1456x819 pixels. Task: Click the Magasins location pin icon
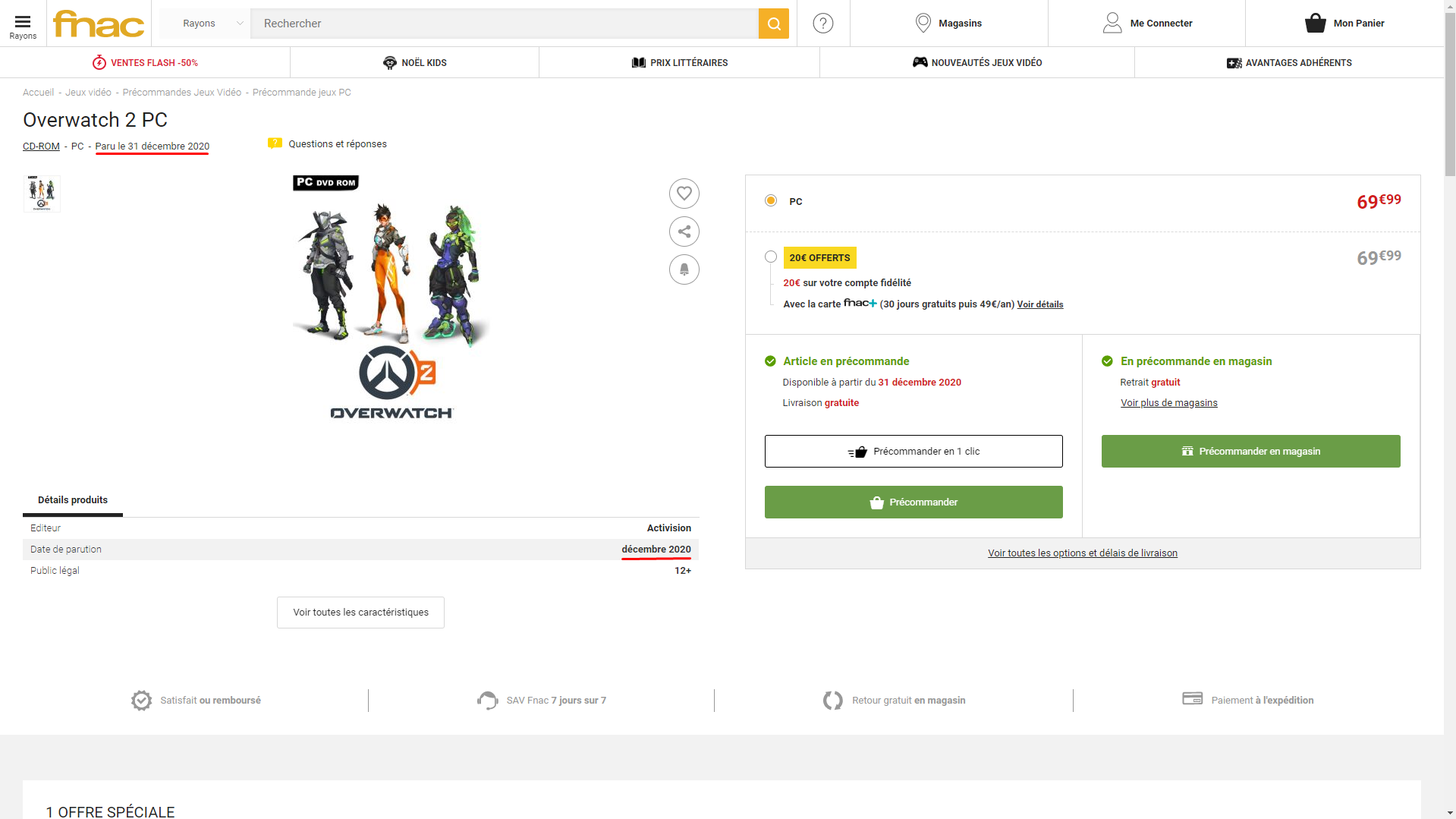(x=923, y=24)
